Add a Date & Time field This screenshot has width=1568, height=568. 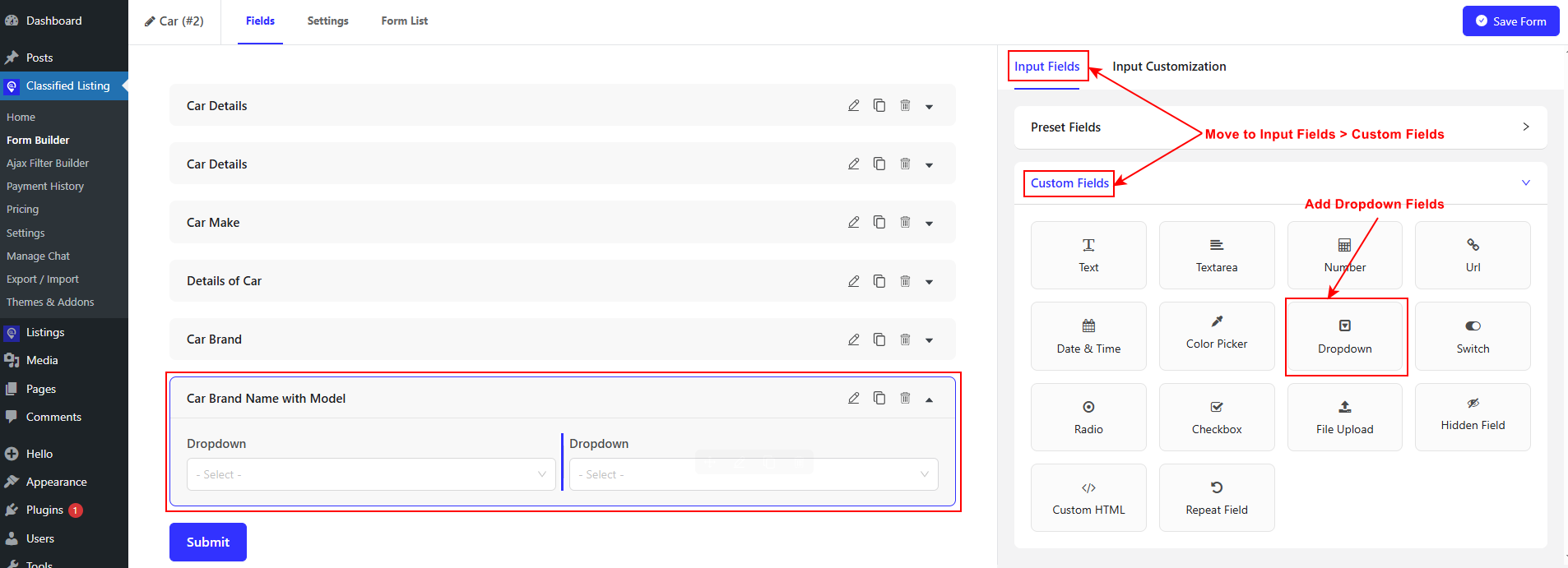tap(1088, 336)
